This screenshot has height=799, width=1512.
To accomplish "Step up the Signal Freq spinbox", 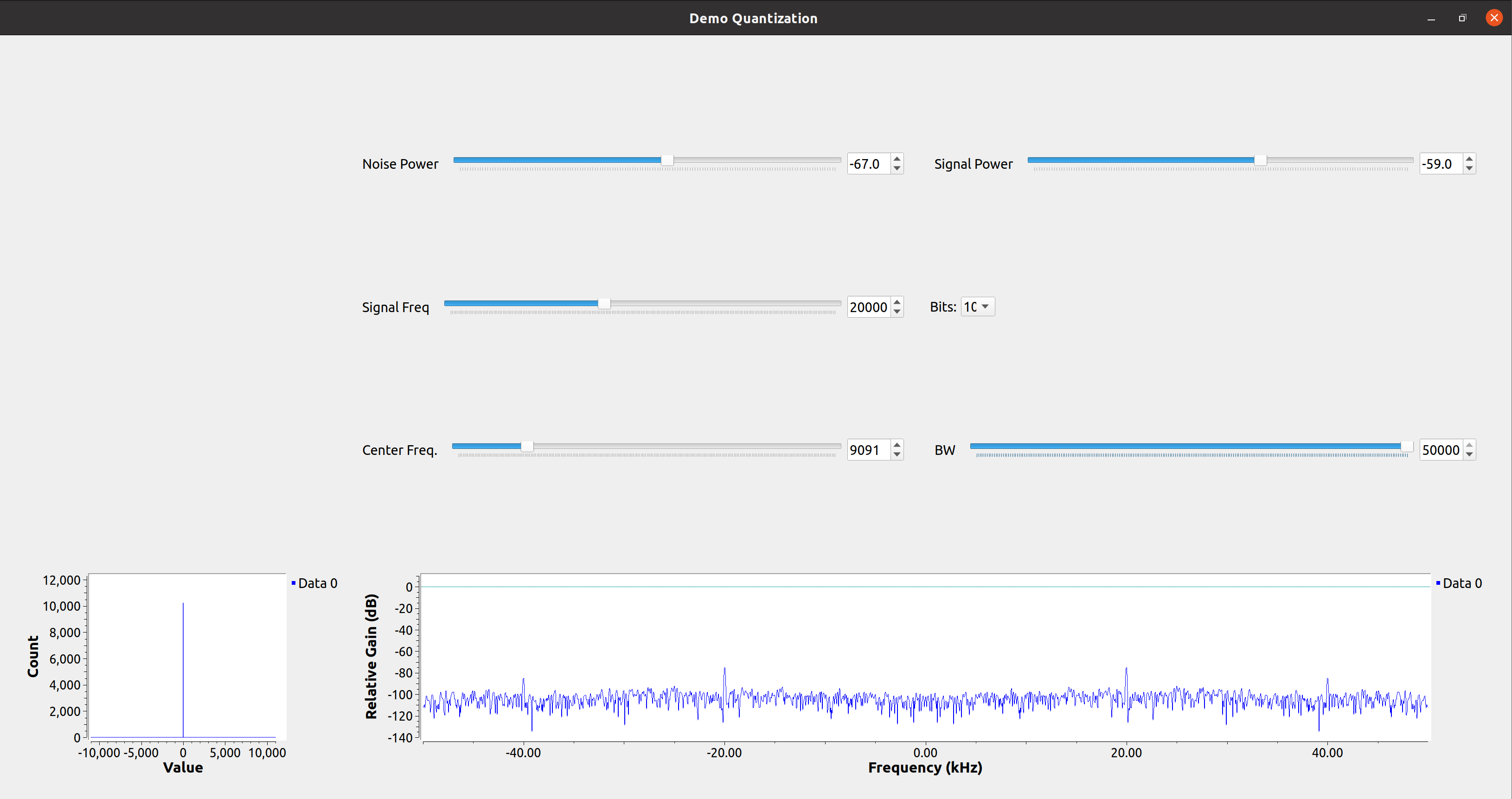I will (896, 302).
